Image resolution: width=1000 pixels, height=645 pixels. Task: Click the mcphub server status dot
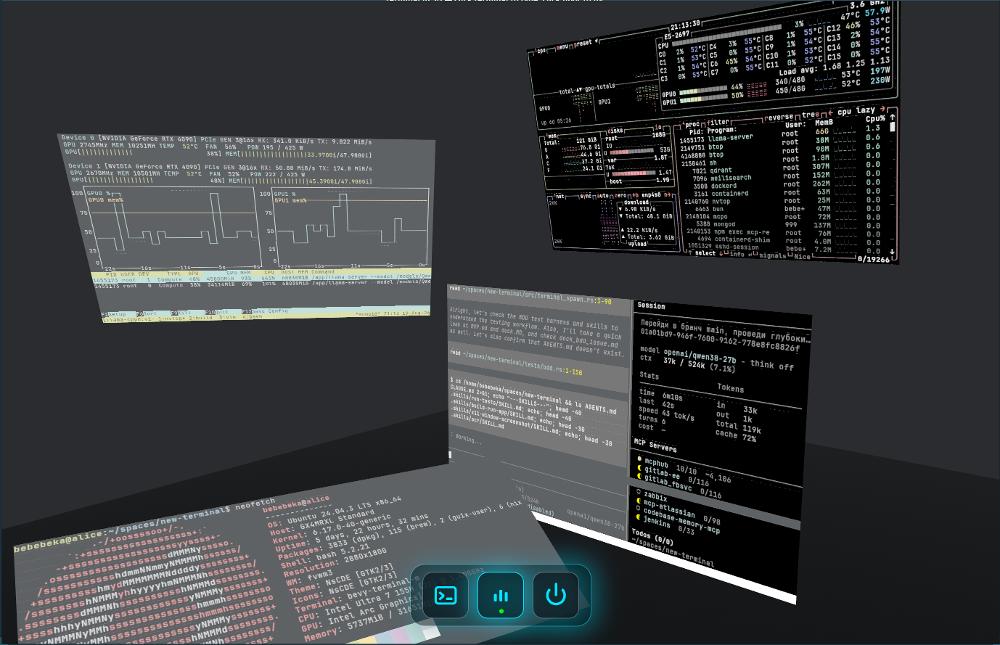click(x=639, y=458)
